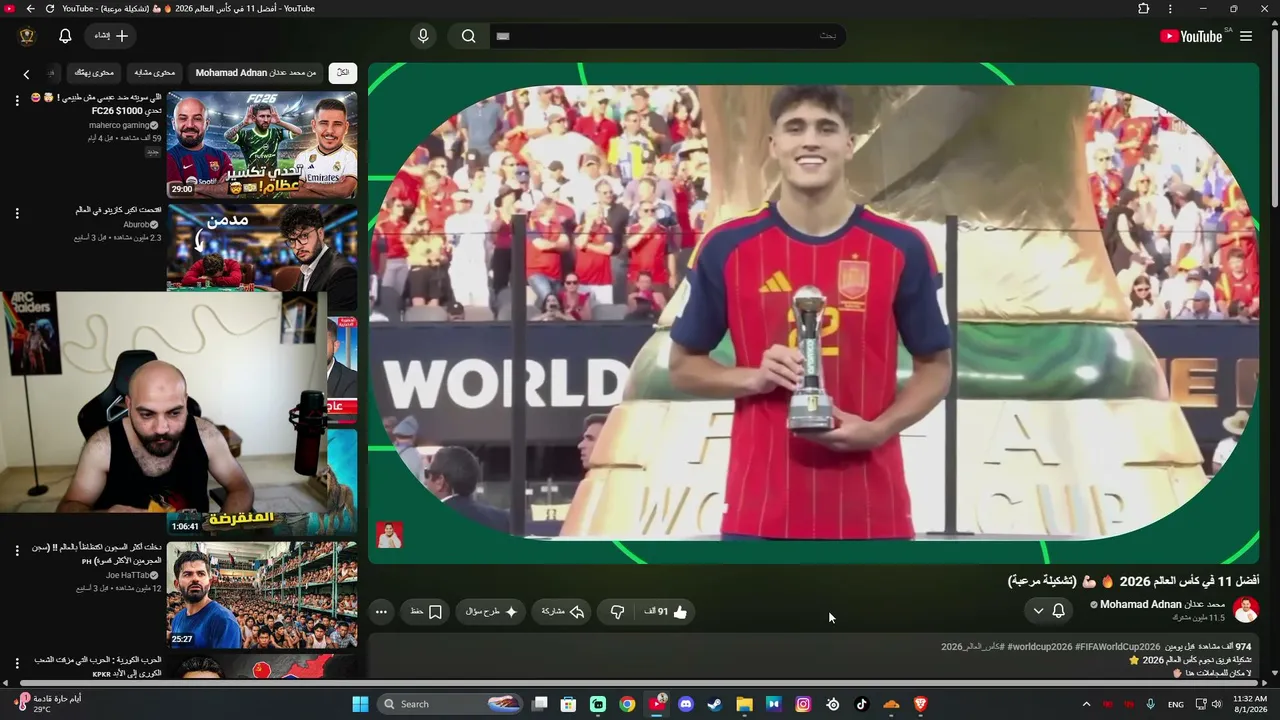Open options for the Joe HaTTab video
This screenshot has width=1280, height=720.
(17, 551)
